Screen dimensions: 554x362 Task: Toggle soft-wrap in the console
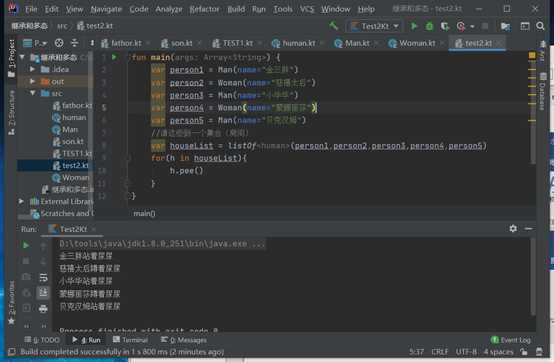coord(43,277)
